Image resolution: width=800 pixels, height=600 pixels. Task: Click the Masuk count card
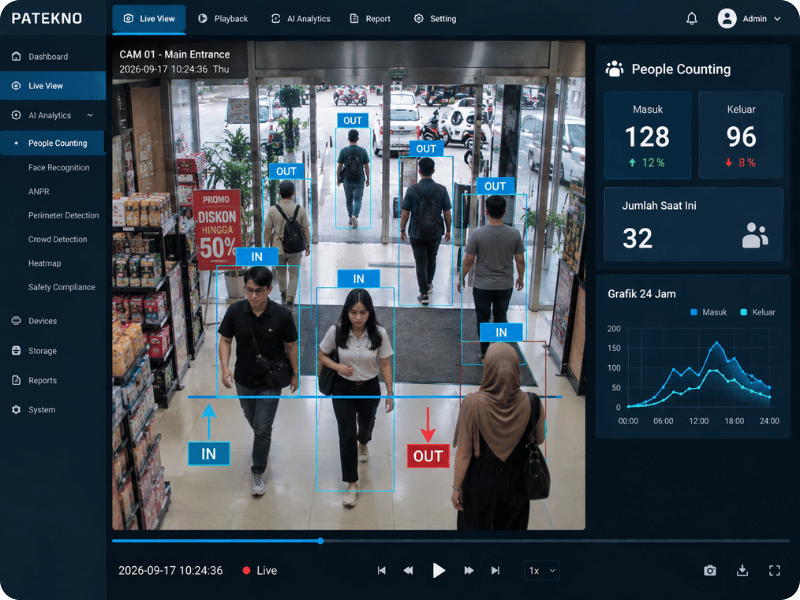pyautogui.click(x=647, y=135)
